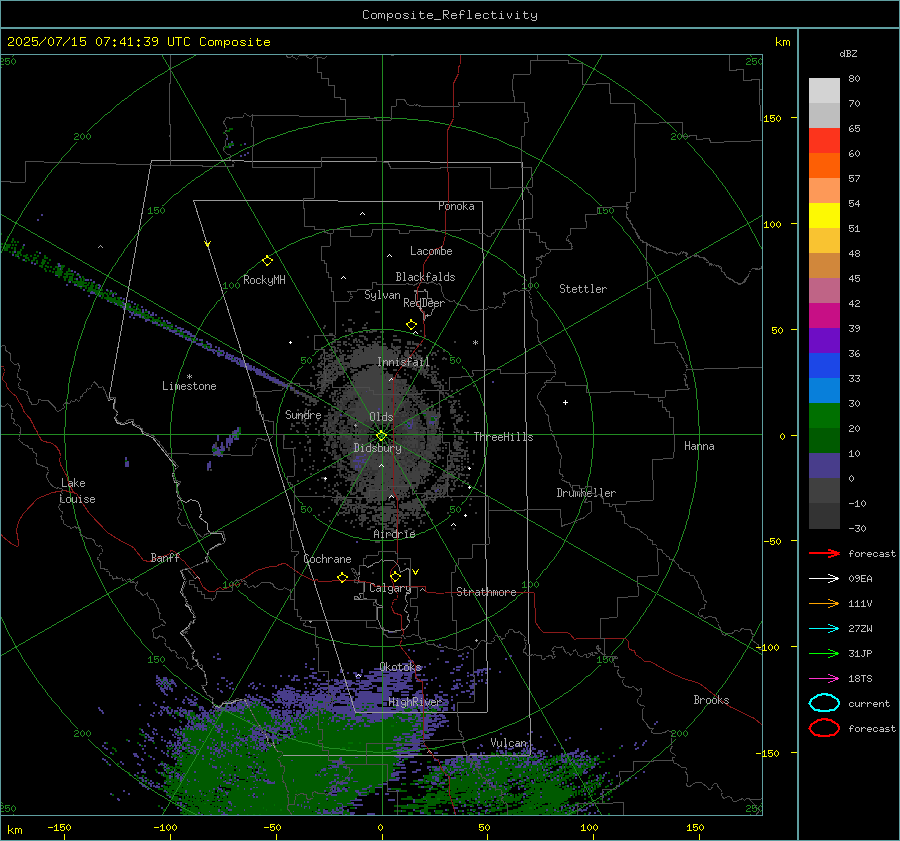Click the white plus marker west of Hanna
Image resolution: width=900 pixels, height=841 pixels.
565,402
